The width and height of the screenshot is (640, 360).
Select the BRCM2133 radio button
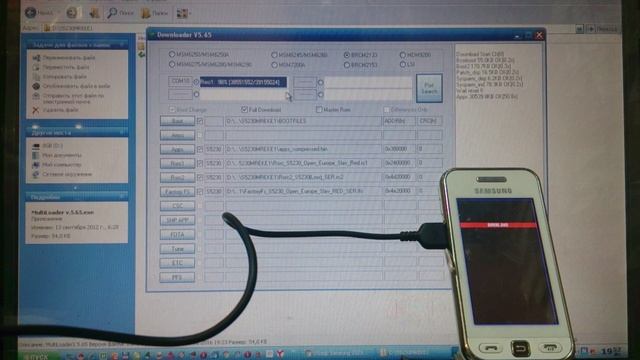[347, 54]
